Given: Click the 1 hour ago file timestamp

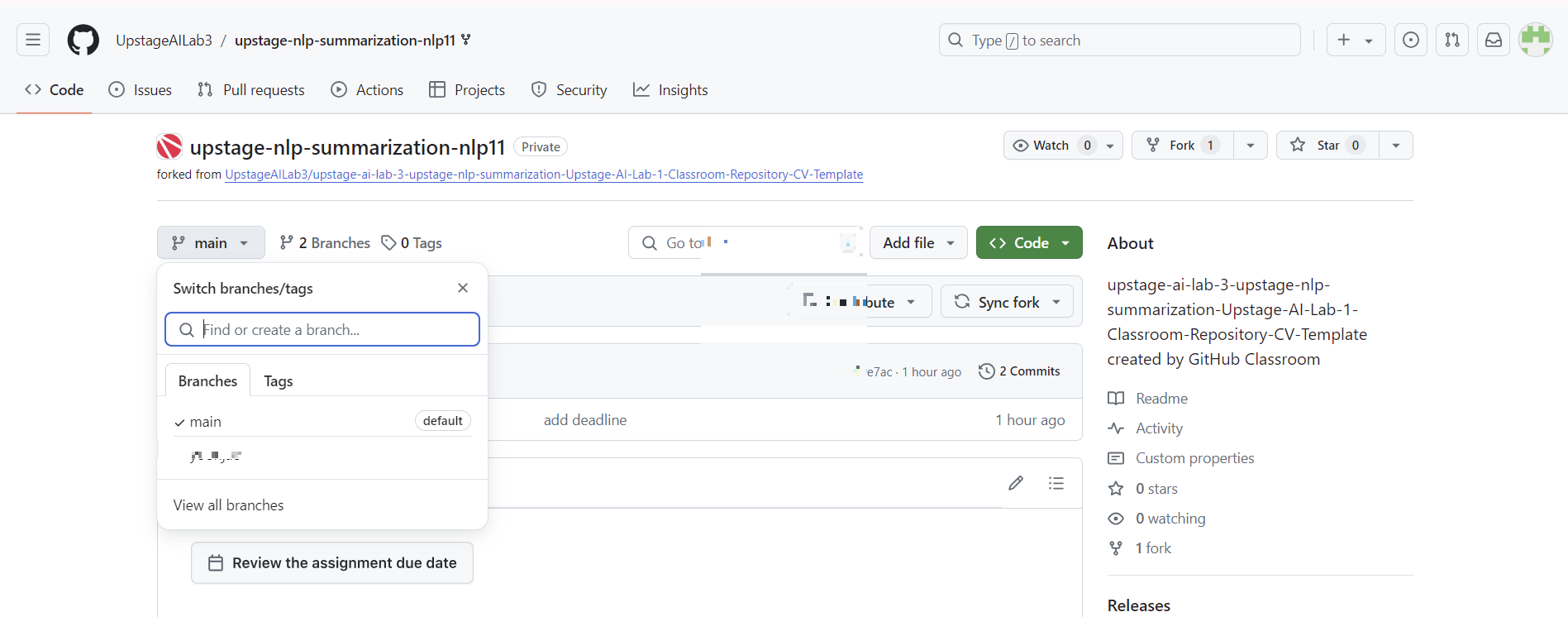Looking at the screenshot, I should click(x=1030, y=420).
